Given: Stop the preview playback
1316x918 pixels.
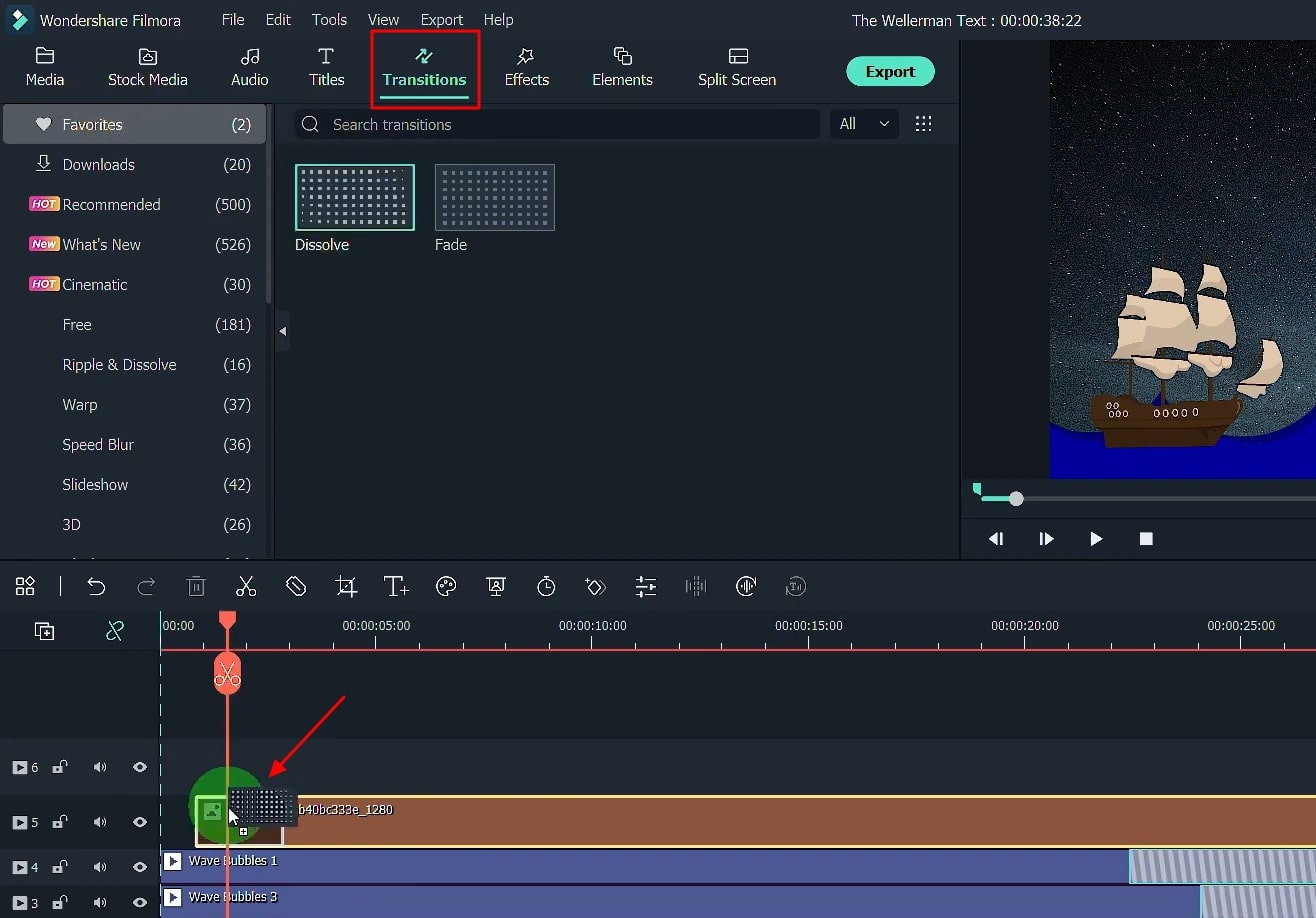Looking at the screenshot, I should click(1146, 538).
